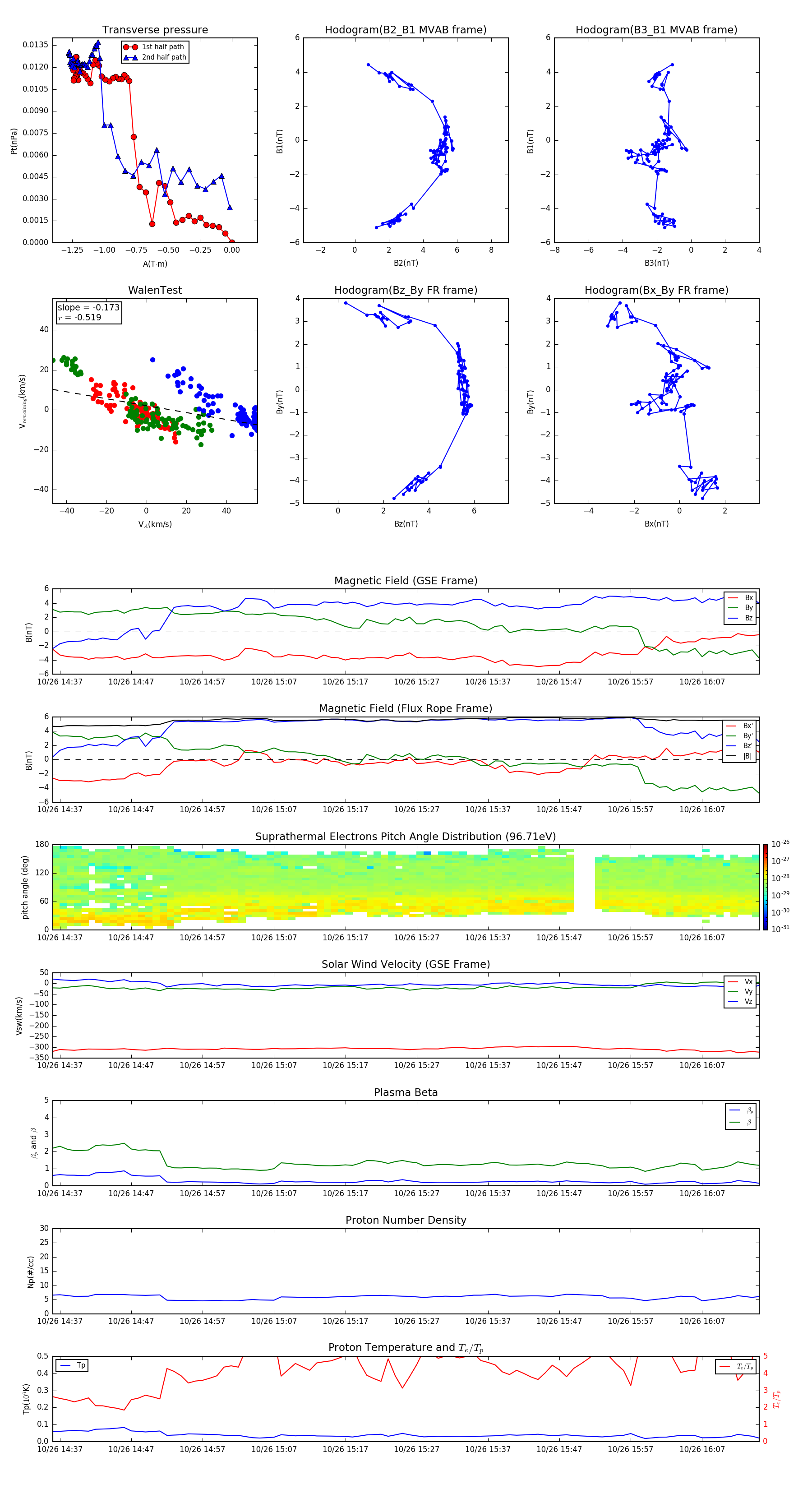
Task: Select "|B|" in the Flux Rope Frame legend
Action: click(740, 756)
